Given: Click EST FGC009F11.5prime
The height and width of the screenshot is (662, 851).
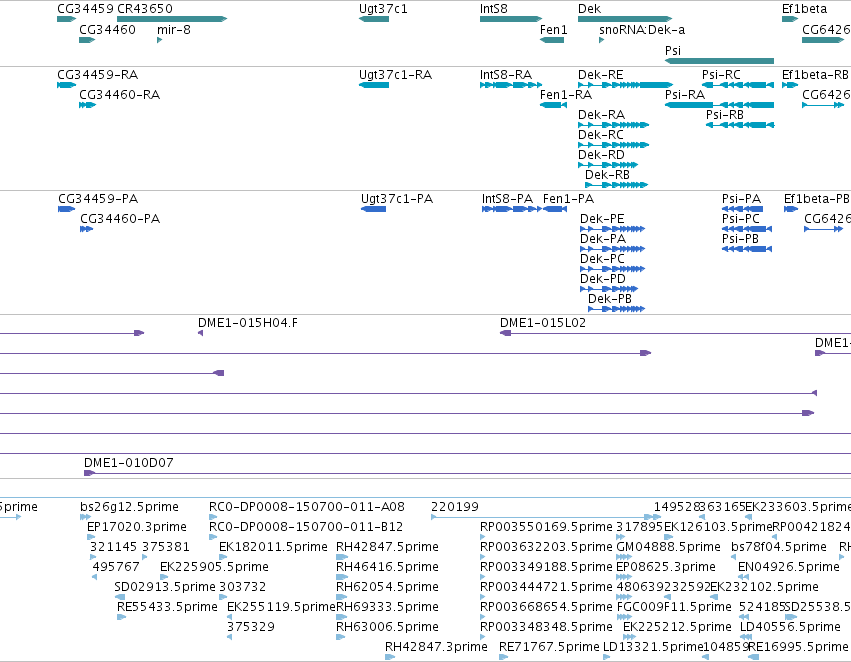Looking at the screenshot, I should (624, 617).
